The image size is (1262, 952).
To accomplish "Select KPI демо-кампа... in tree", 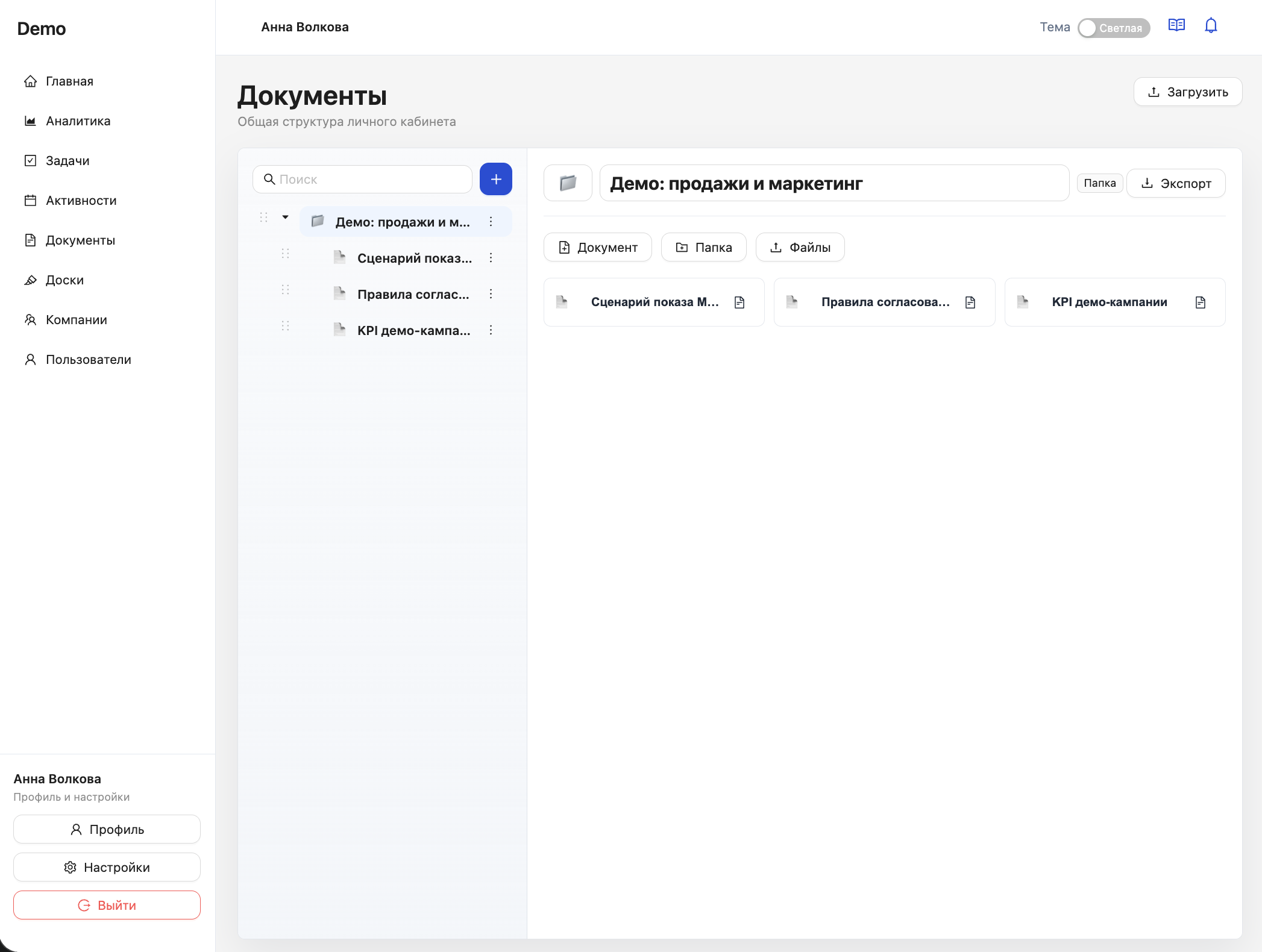I will tap(414, 330).
